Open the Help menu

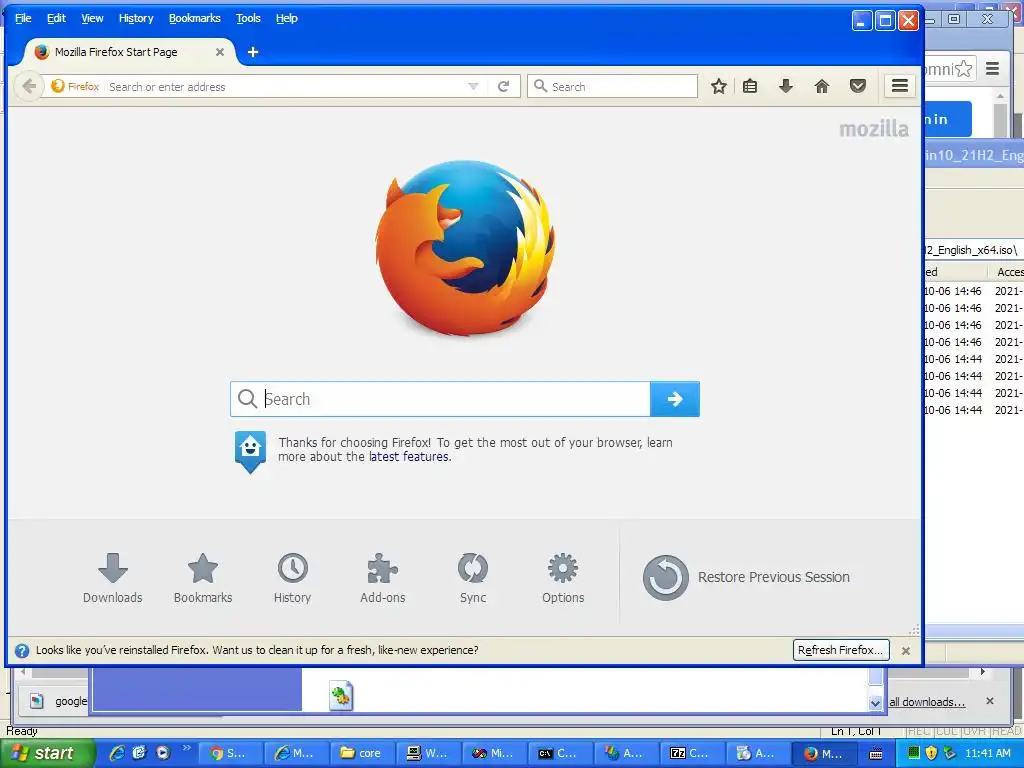(x=287, y=18)
